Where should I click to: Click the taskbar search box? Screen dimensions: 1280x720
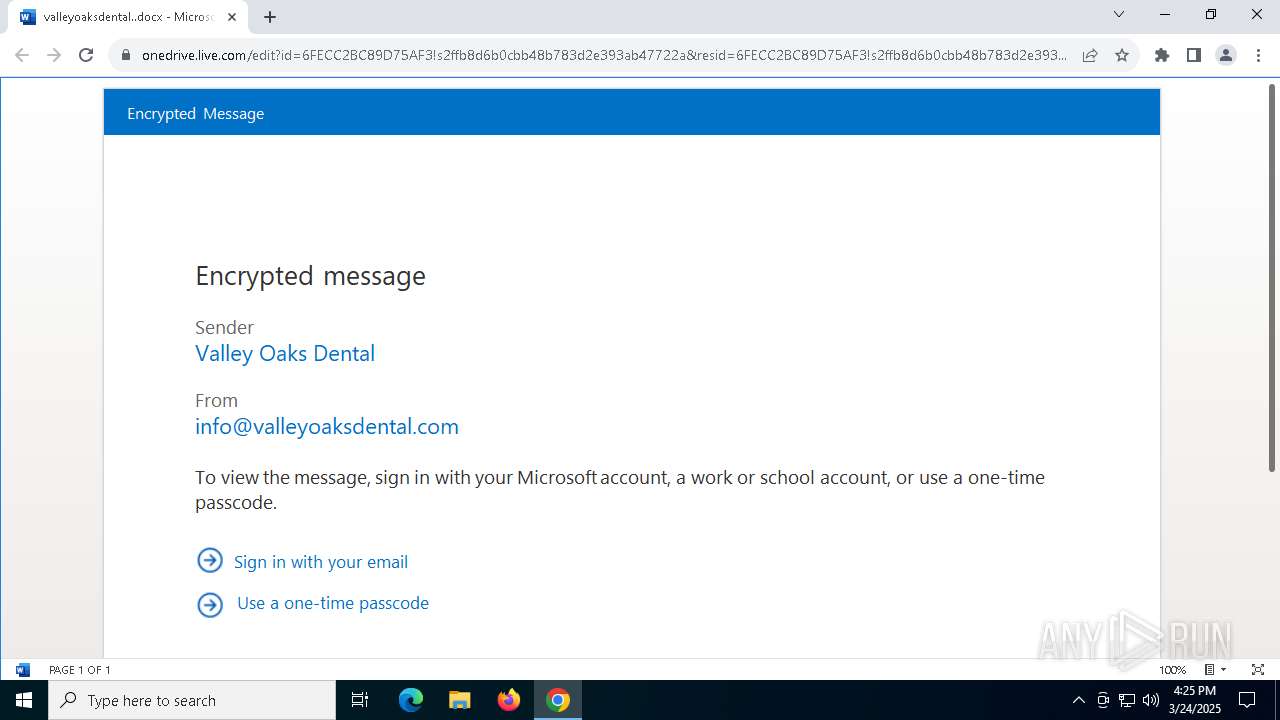pyautogui.click(x=192, y=700)
